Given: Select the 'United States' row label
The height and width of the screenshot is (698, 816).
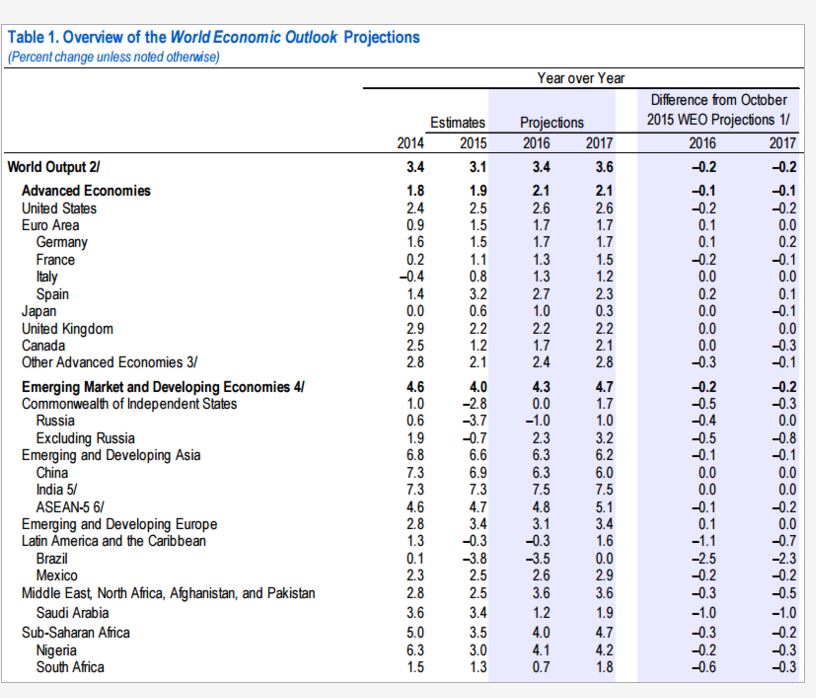Looking at the screenshot, I should click(59, 208).
